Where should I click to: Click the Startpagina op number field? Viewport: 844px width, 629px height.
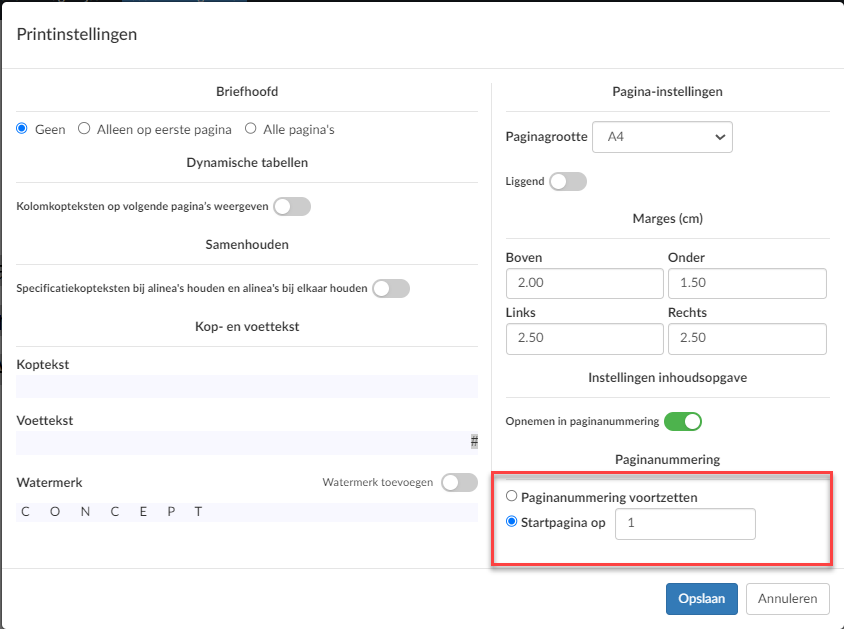685,524
